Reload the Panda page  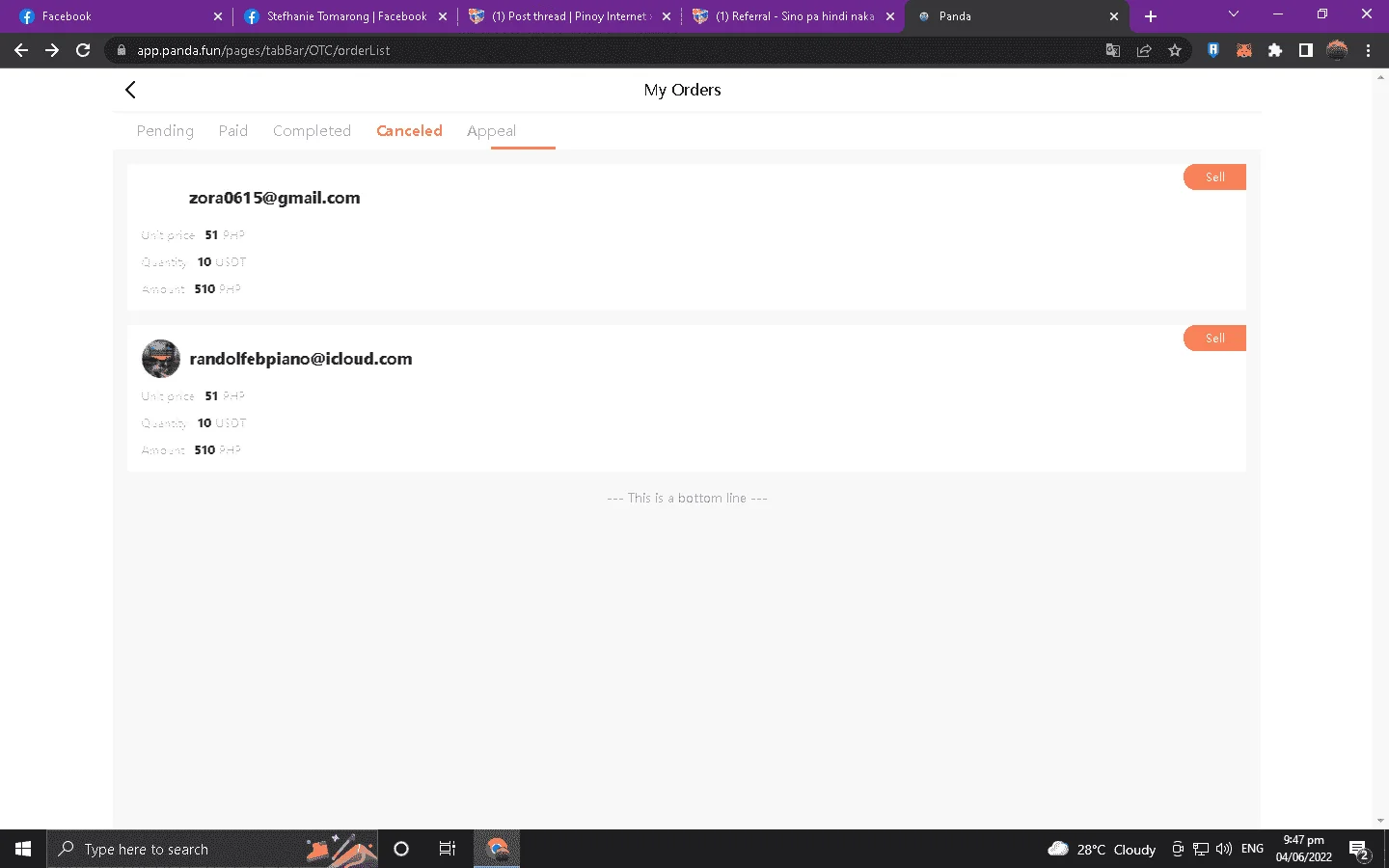point(83,50)
